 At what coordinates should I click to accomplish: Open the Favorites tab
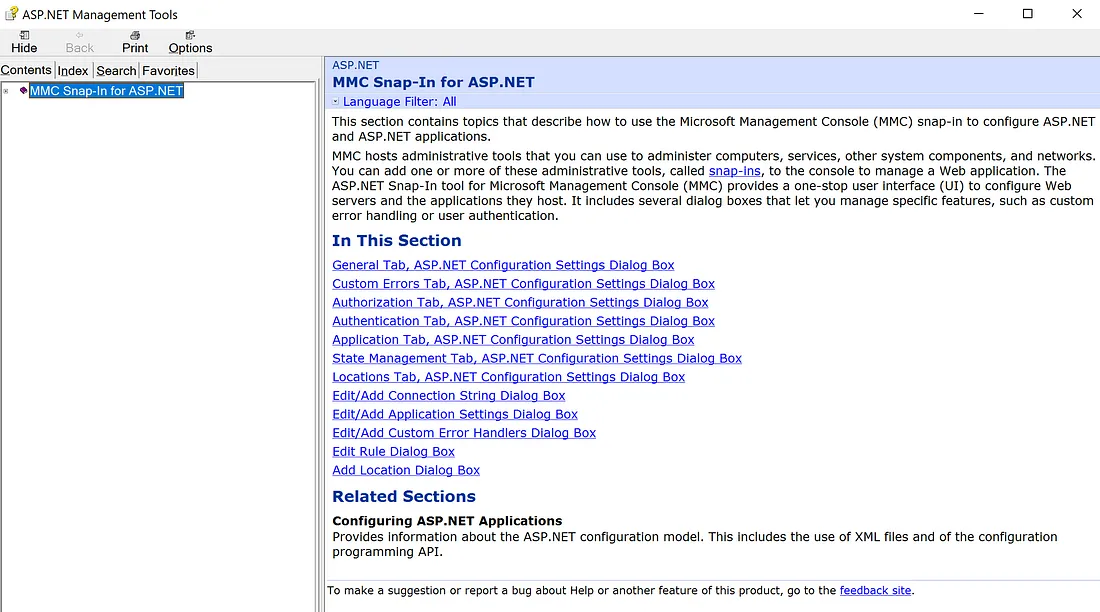point(168,70)
